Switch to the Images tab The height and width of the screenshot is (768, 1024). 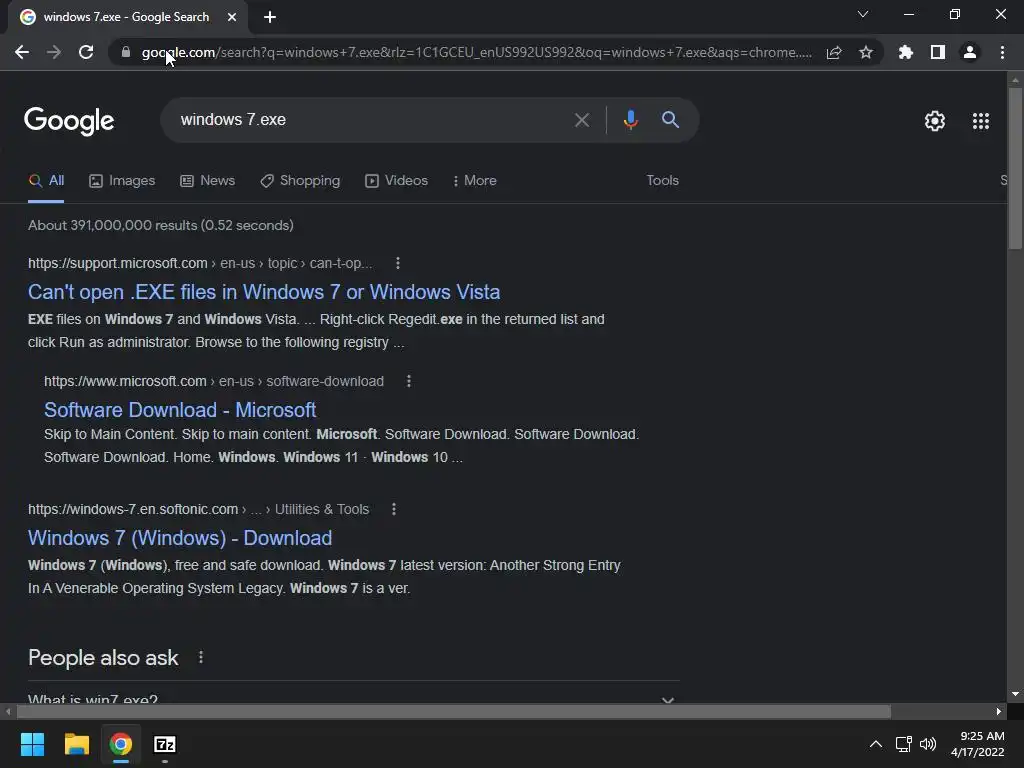(122, 181)
